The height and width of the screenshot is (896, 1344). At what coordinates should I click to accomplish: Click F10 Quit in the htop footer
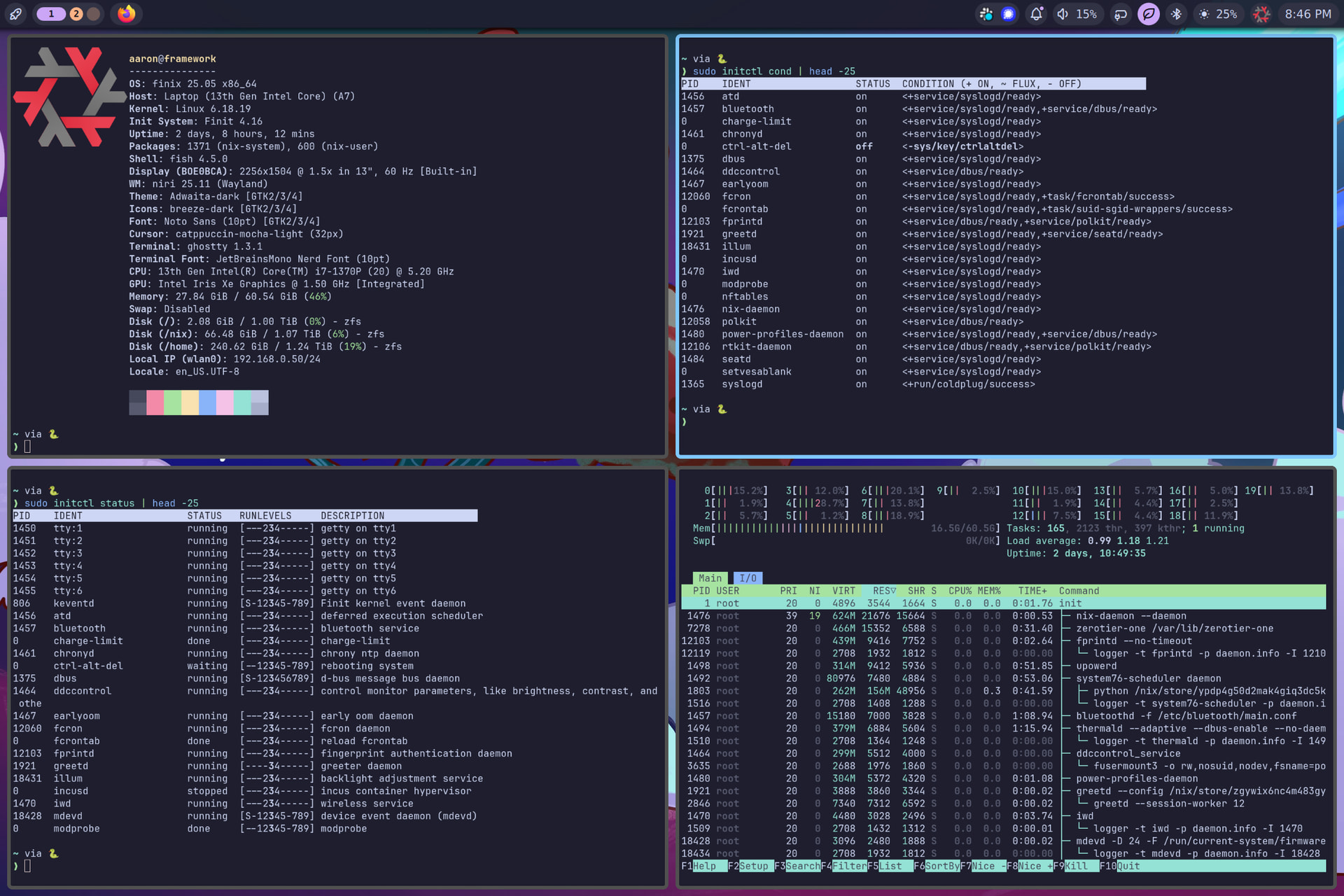point(1128,866)
